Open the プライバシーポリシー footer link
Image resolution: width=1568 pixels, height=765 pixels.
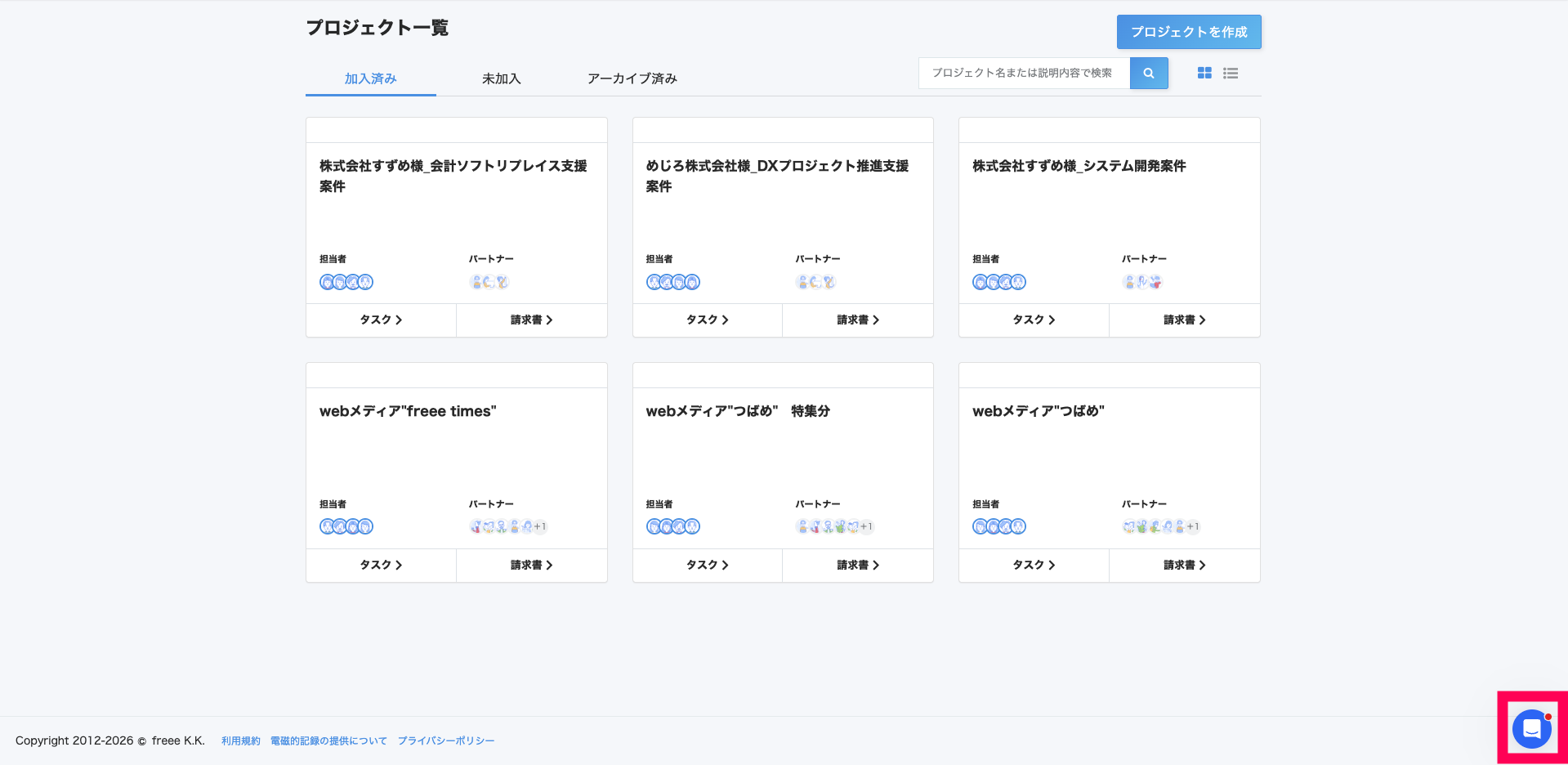(446, 740)
